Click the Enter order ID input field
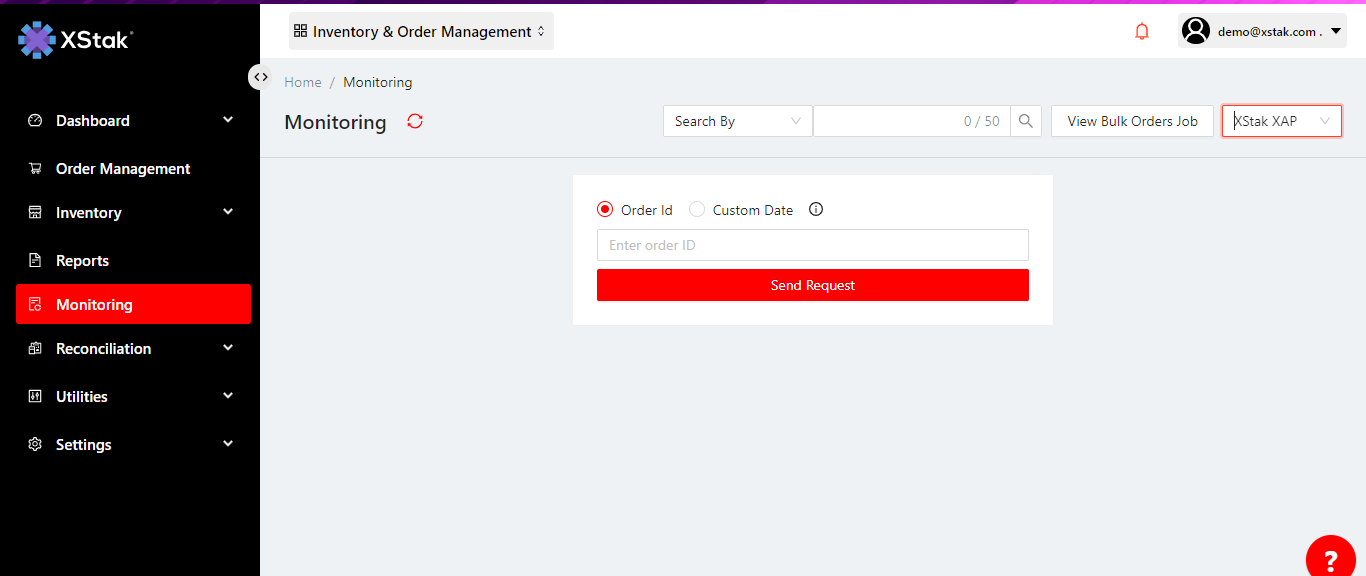This screenshot has height=576, width=1366. (x=812, y=245)
